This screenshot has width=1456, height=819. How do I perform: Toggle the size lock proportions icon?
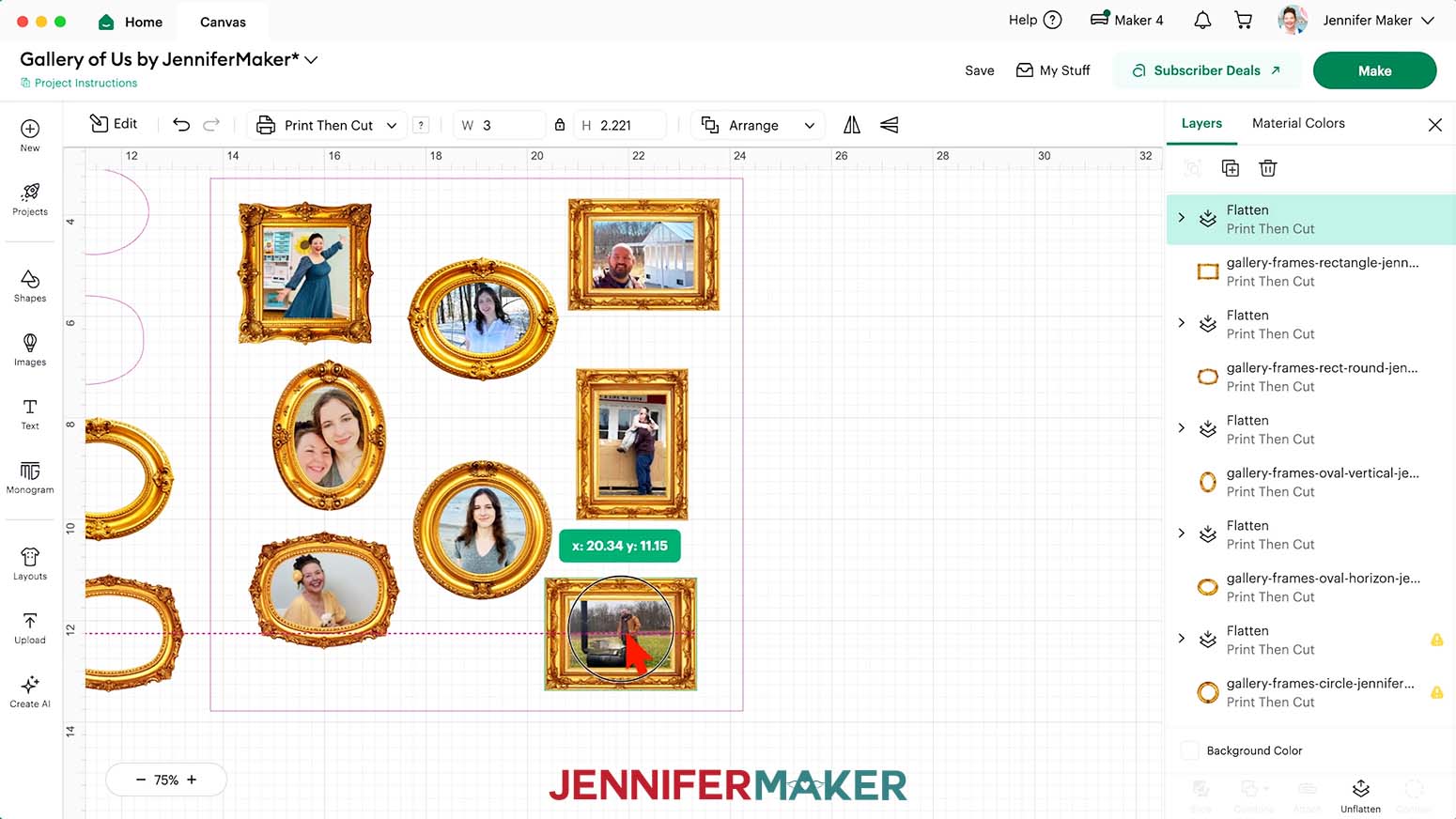click(x=560, y=125)
